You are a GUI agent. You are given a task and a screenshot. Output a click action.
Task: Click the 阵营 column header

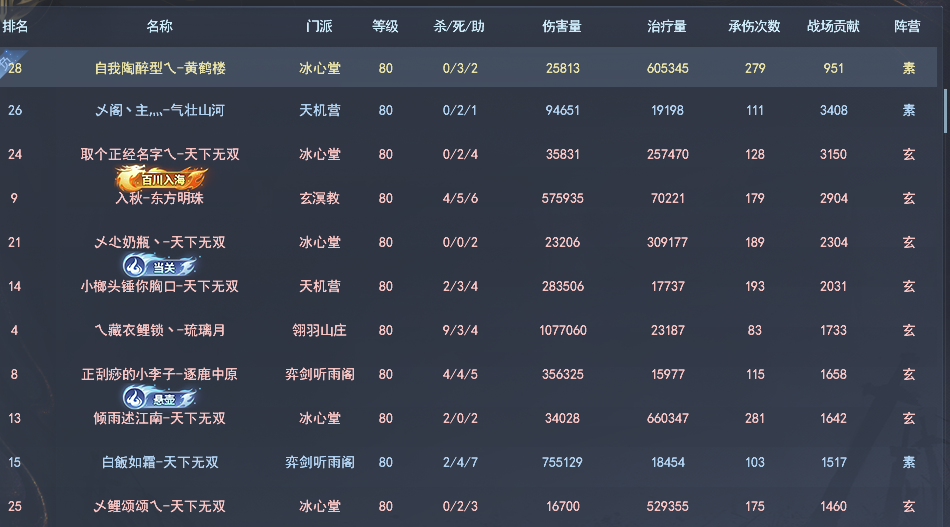coord(908,26)
